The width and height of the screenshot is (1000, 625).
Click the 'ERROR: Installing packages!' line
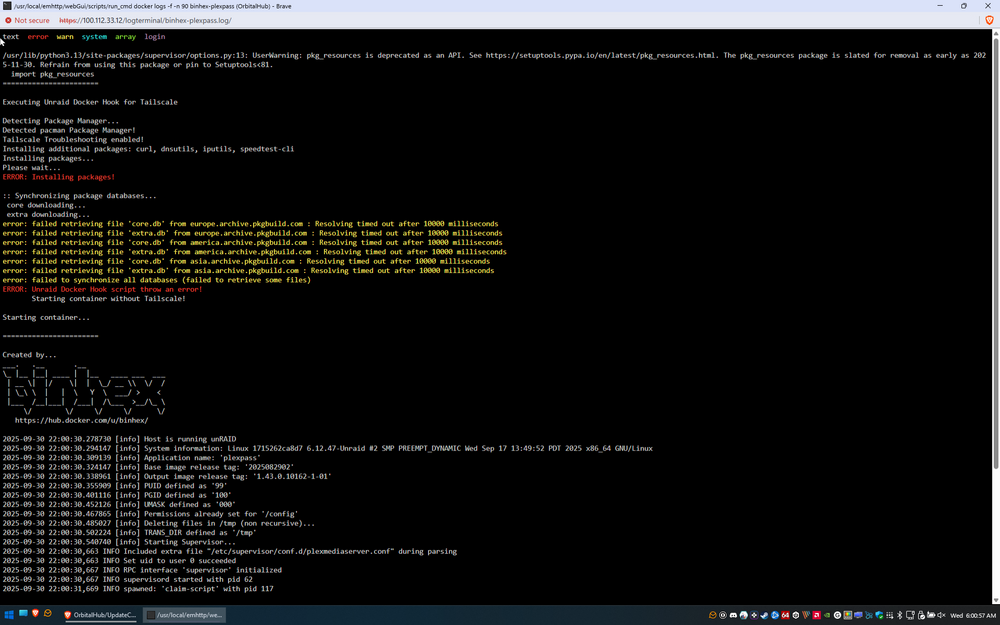click(x=59, y=177)
